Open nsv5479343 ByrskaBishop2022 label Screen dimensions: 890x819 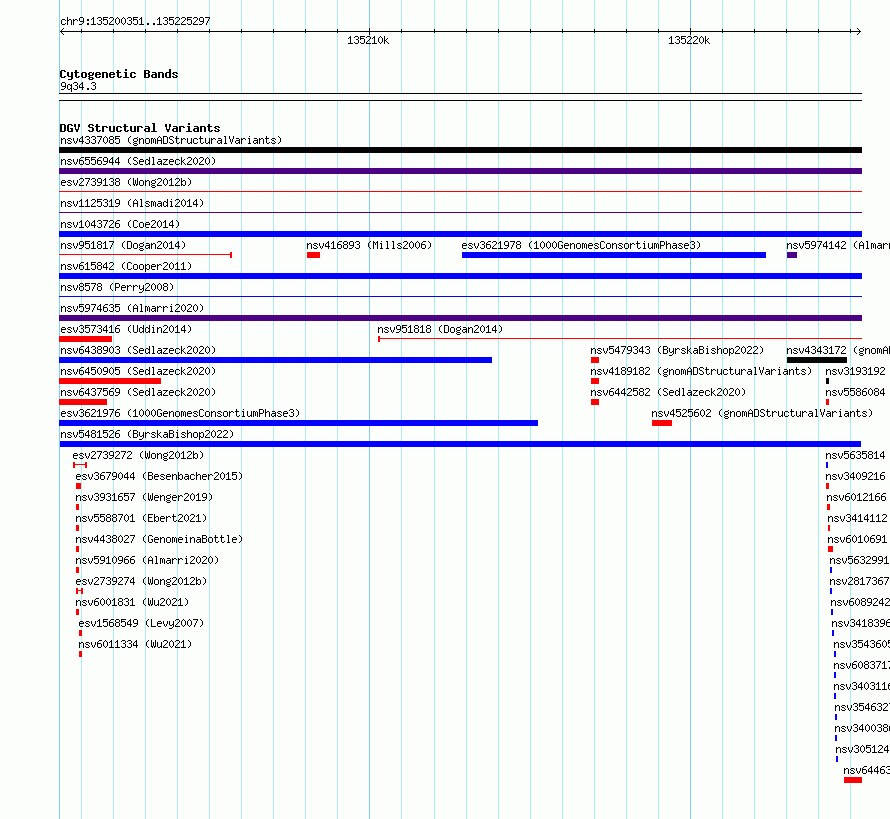tap(677, 350)
